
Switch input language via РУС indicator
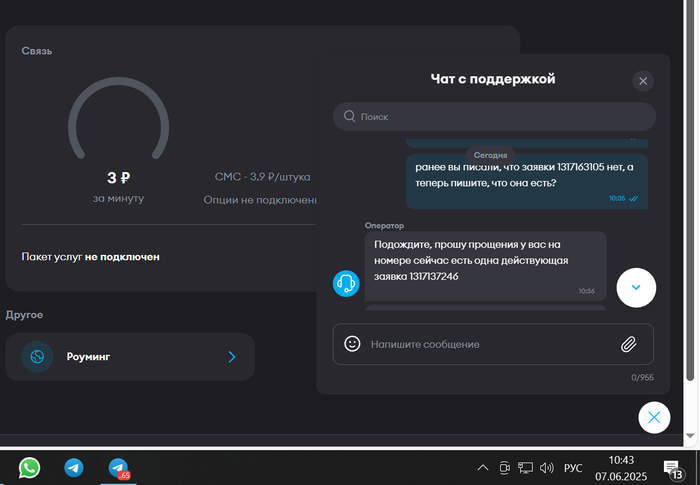click(x=573, y=467)
